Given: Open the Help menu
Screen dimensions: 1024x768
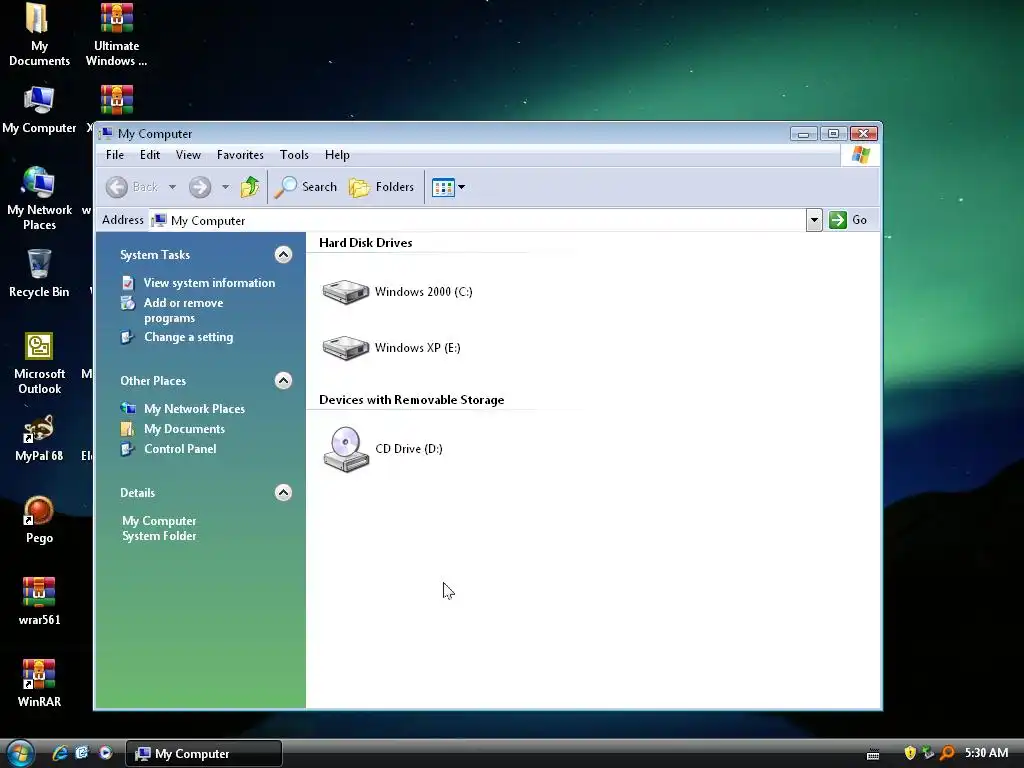Looking at the screenshot, I should (x=337, y=155).
